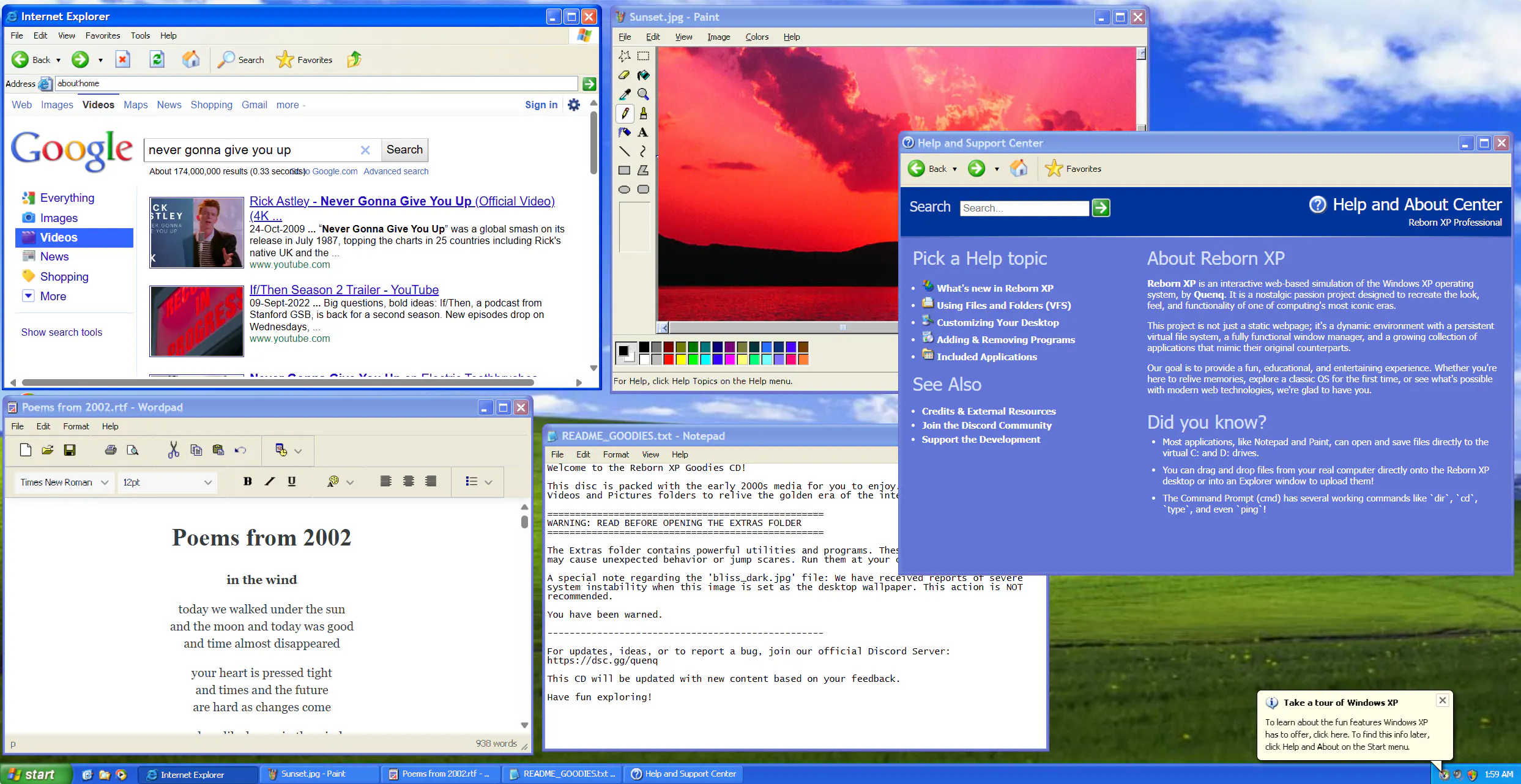This screenshot has width=1521, height=784.
Task: Select the Eraser tool in Paint
Action: click(x=624, y=75)
